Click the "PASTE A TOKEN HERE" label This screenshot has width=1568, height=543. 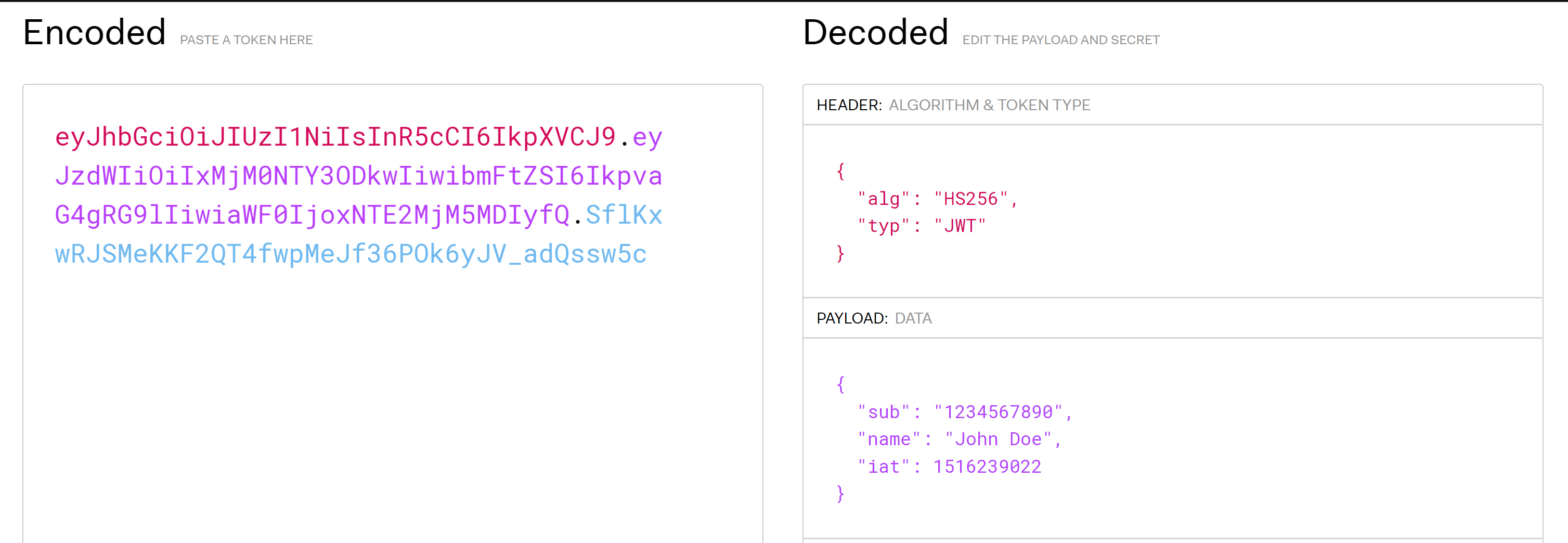click(246, 40)
